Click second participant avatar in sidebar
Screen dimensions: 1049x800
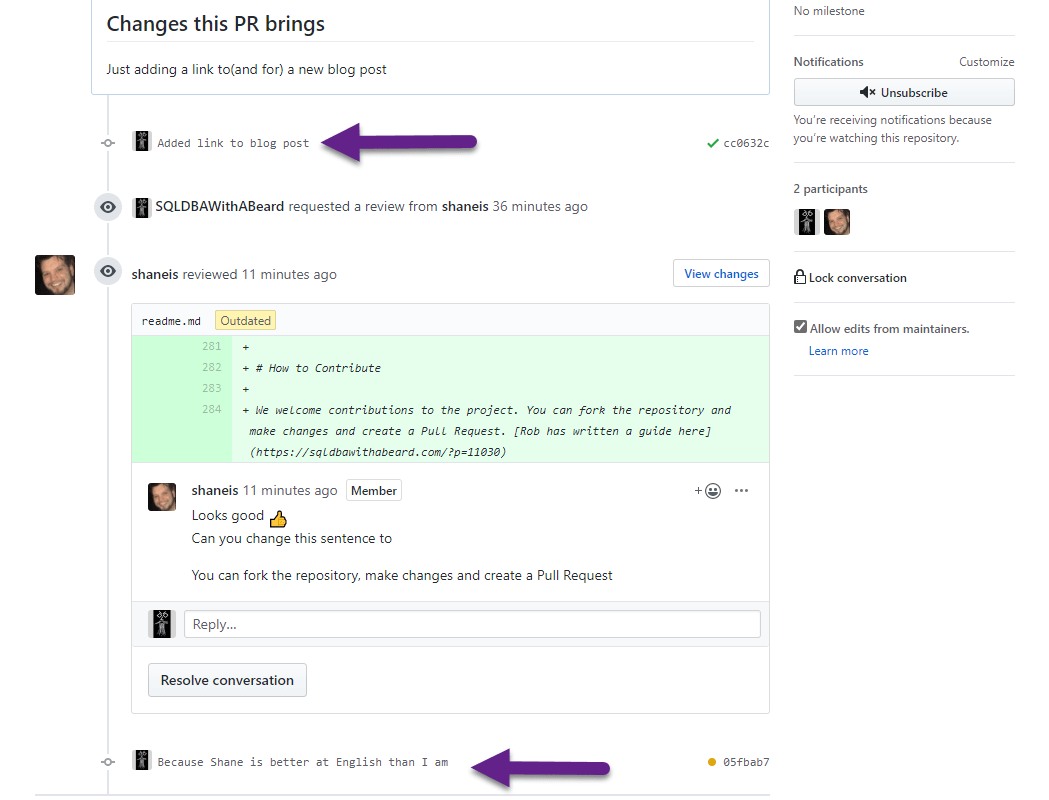(837, 222)
